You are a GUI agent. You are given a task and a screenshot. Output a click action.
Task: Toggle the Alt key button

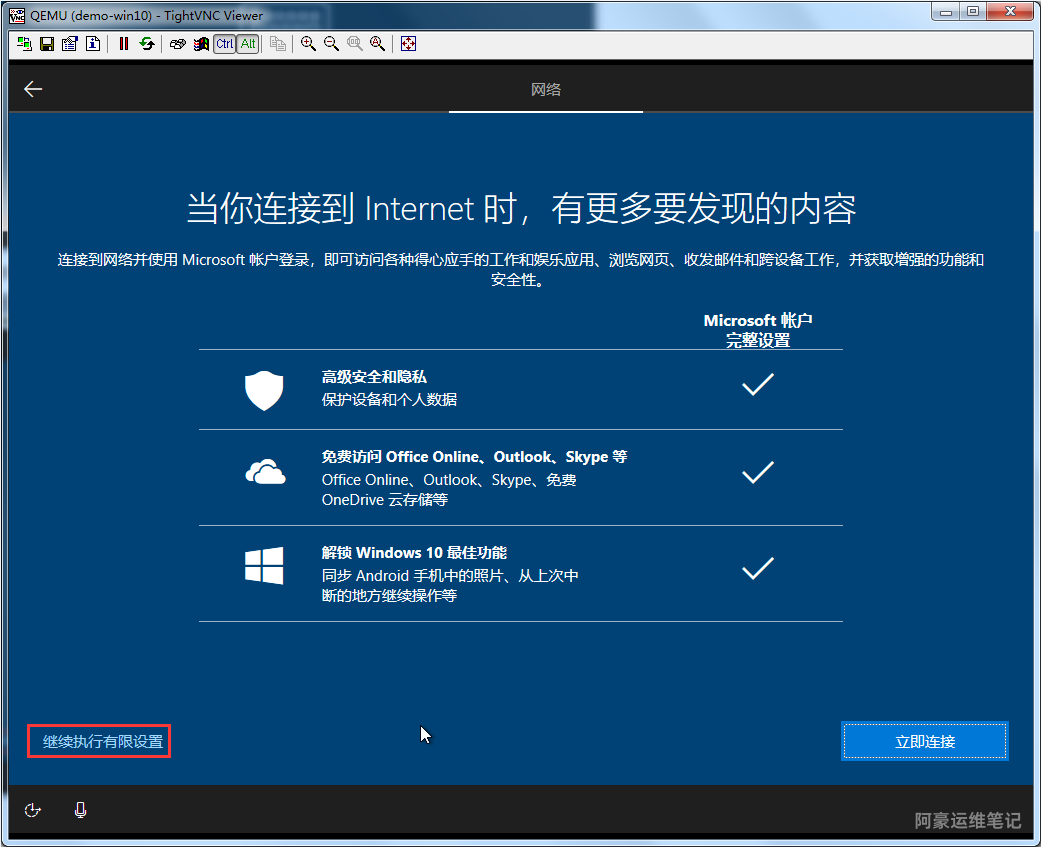[x=248, y=44]
